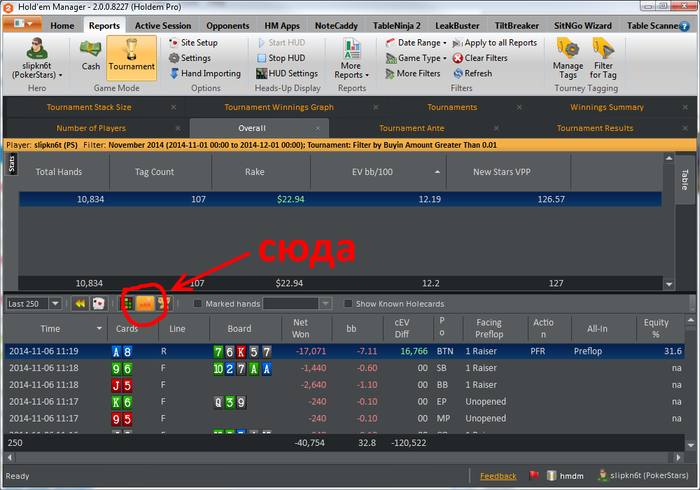
Task: Open Date Range filter dropdown
Action: (416, 43)
